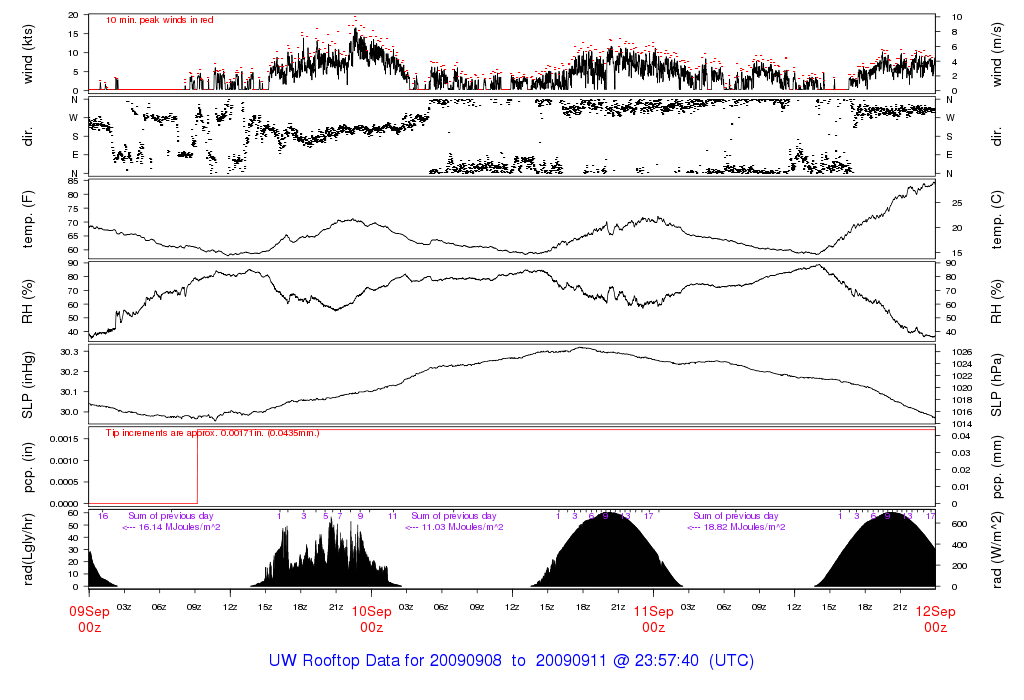Click the red '12Sep' date label
This screenshot has height=700, width=1024.
(936, 612)
